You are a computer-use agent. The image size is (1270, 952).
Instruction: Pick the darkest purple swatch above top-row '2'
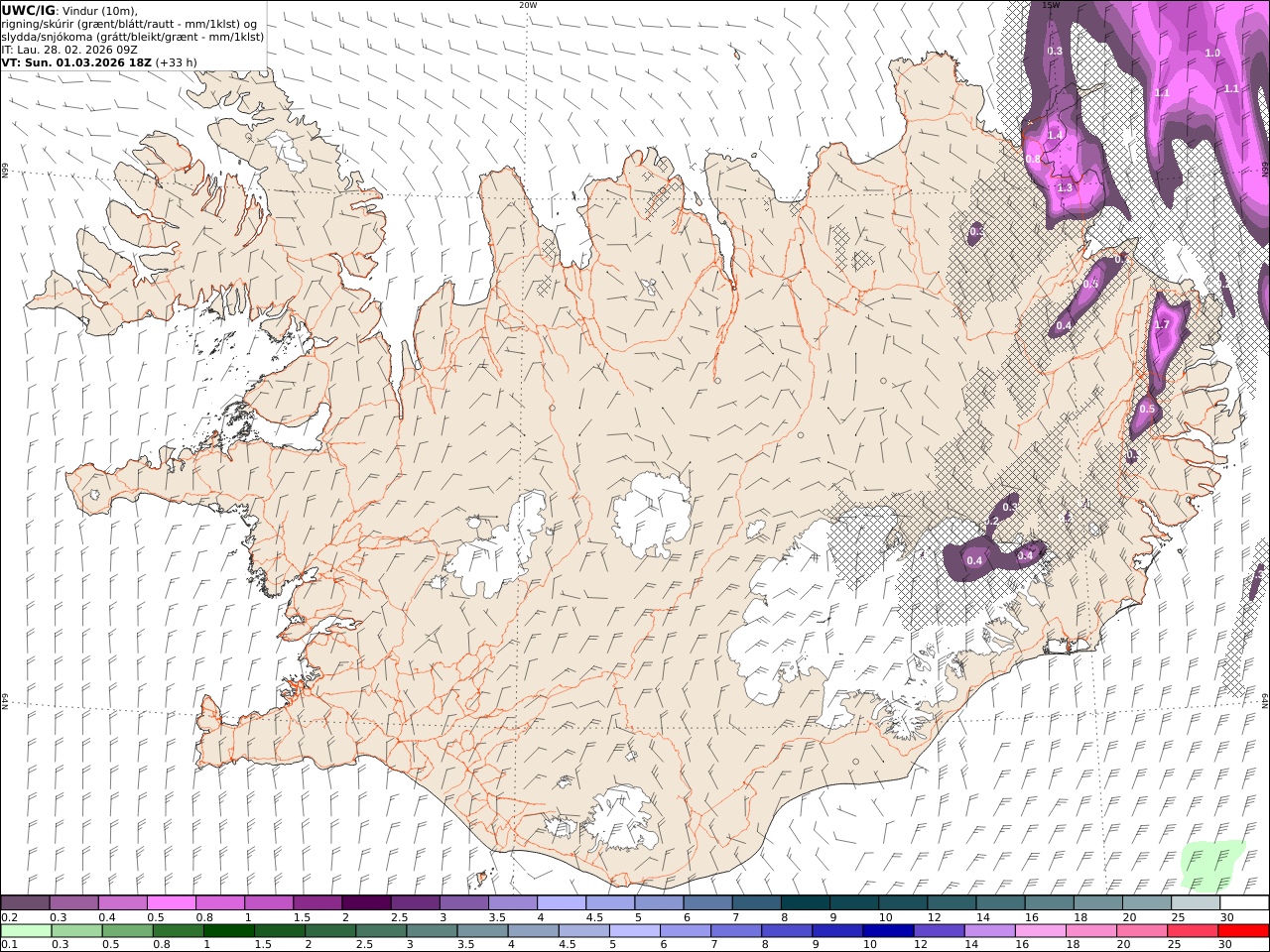click(366, 902)
